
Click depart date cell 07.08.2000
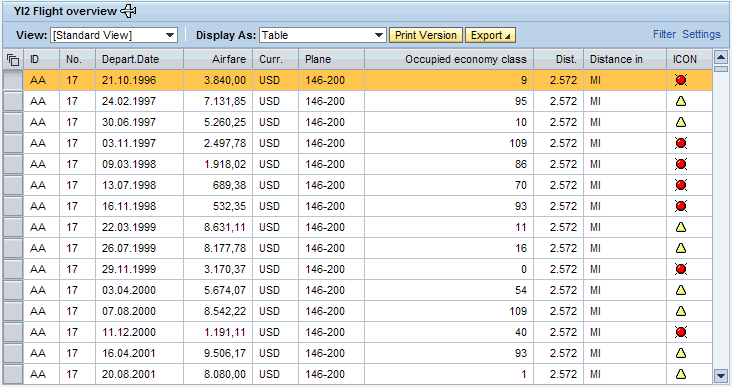(x=140, y=311)
